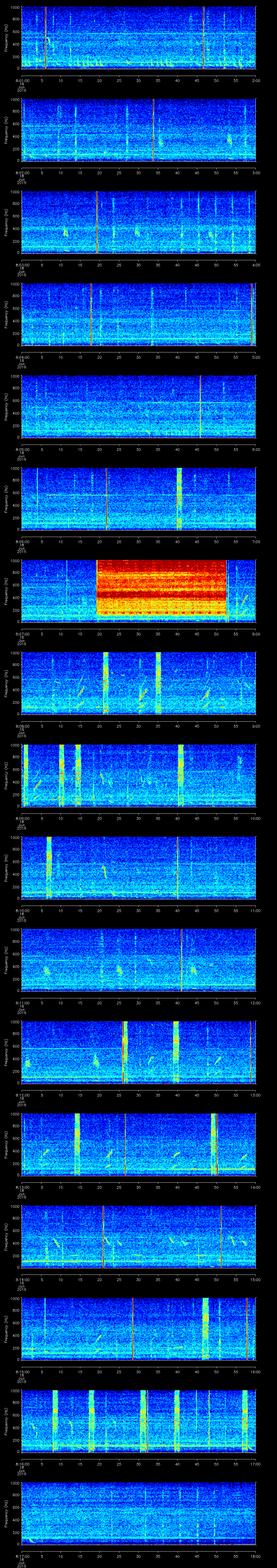
Task: Select the spectrogram panel starting at 8:03:00
Action: click(139, 222)
